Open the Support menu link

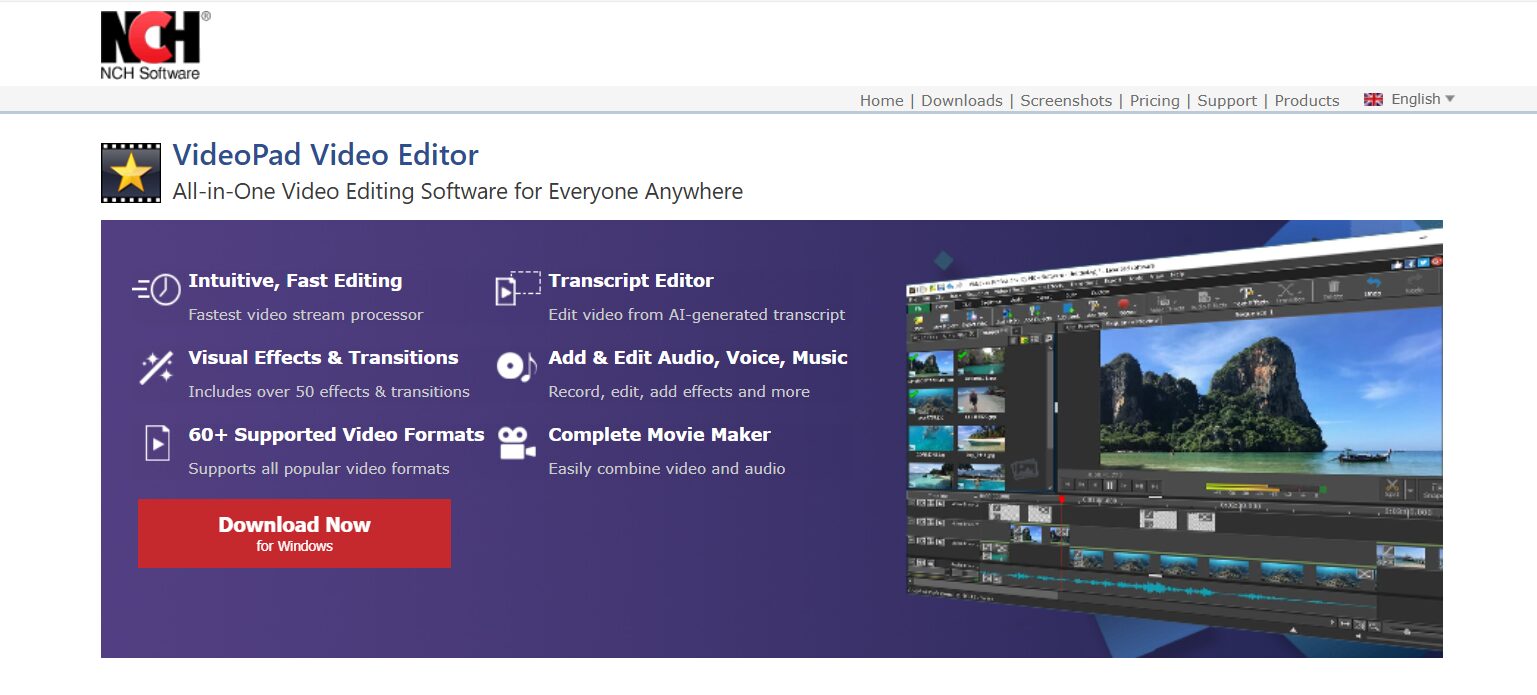(x=1227, y=101)
